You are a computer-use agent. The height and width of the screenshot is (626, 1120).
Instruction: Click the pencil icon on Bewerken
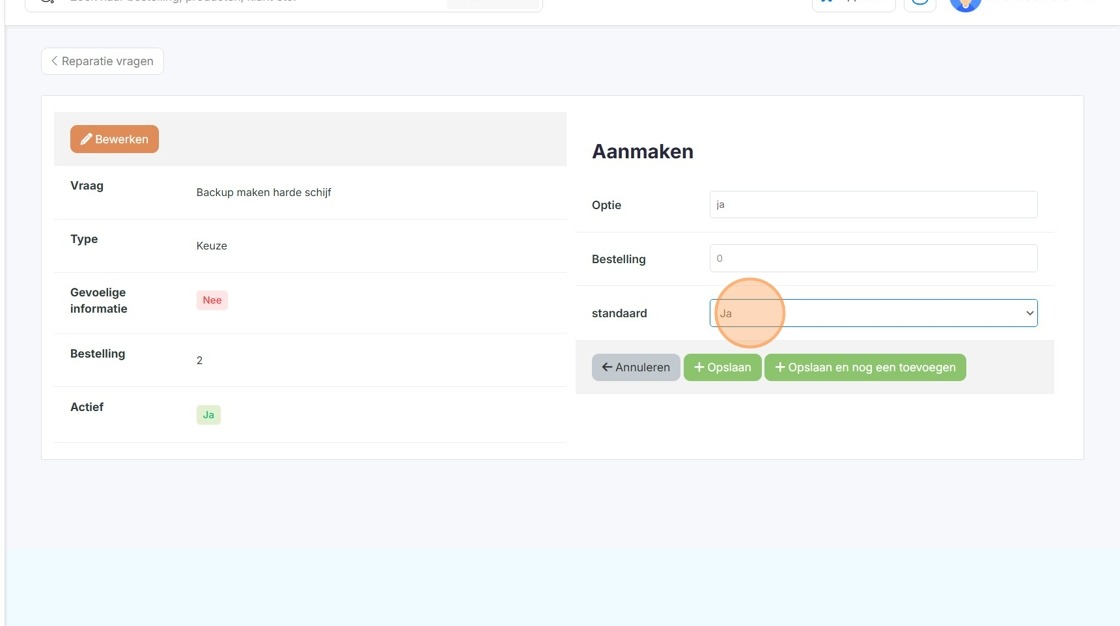pos(86,139)
